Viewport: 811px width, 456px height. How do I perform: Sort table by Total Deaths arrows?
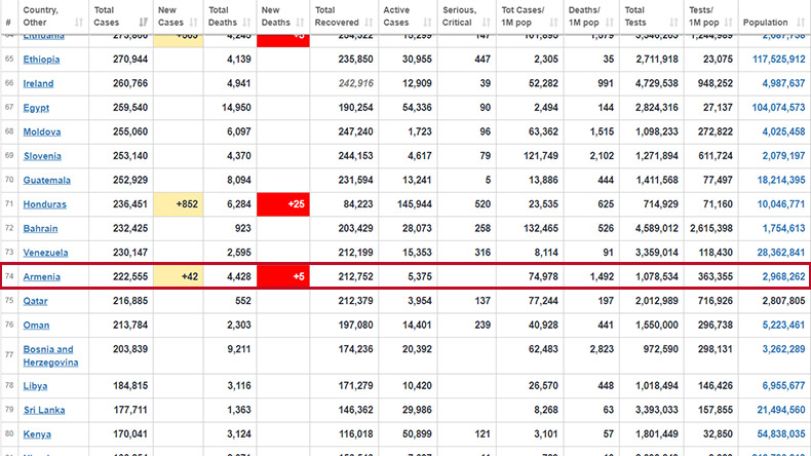point(247,22)
